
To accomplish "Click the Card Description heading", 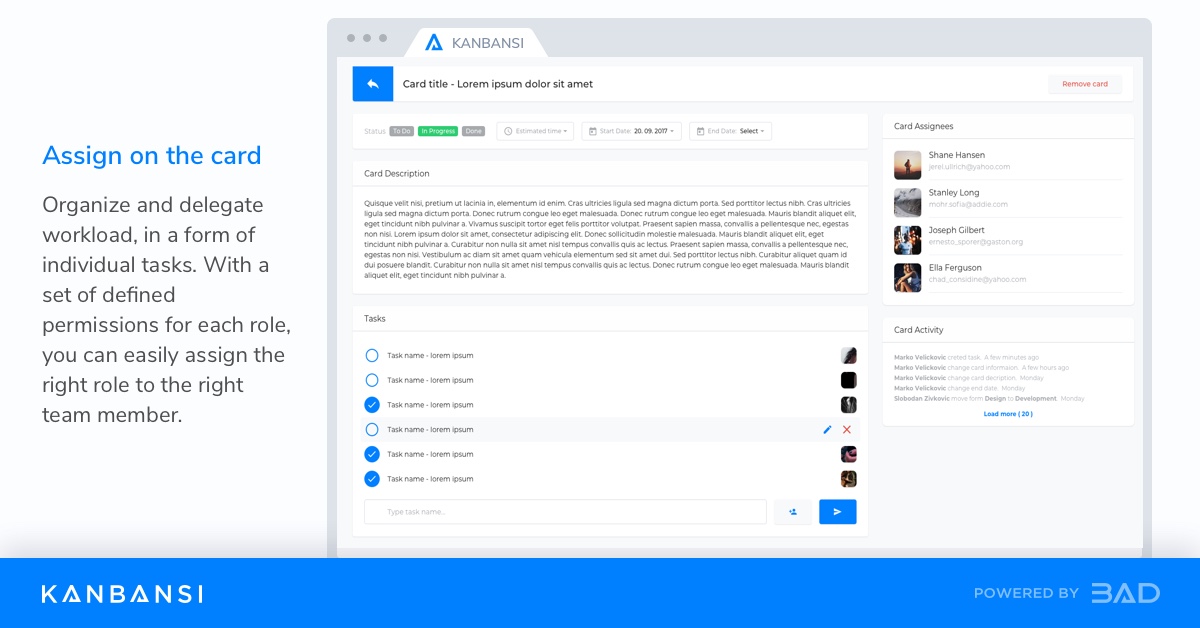I will 397,173.
